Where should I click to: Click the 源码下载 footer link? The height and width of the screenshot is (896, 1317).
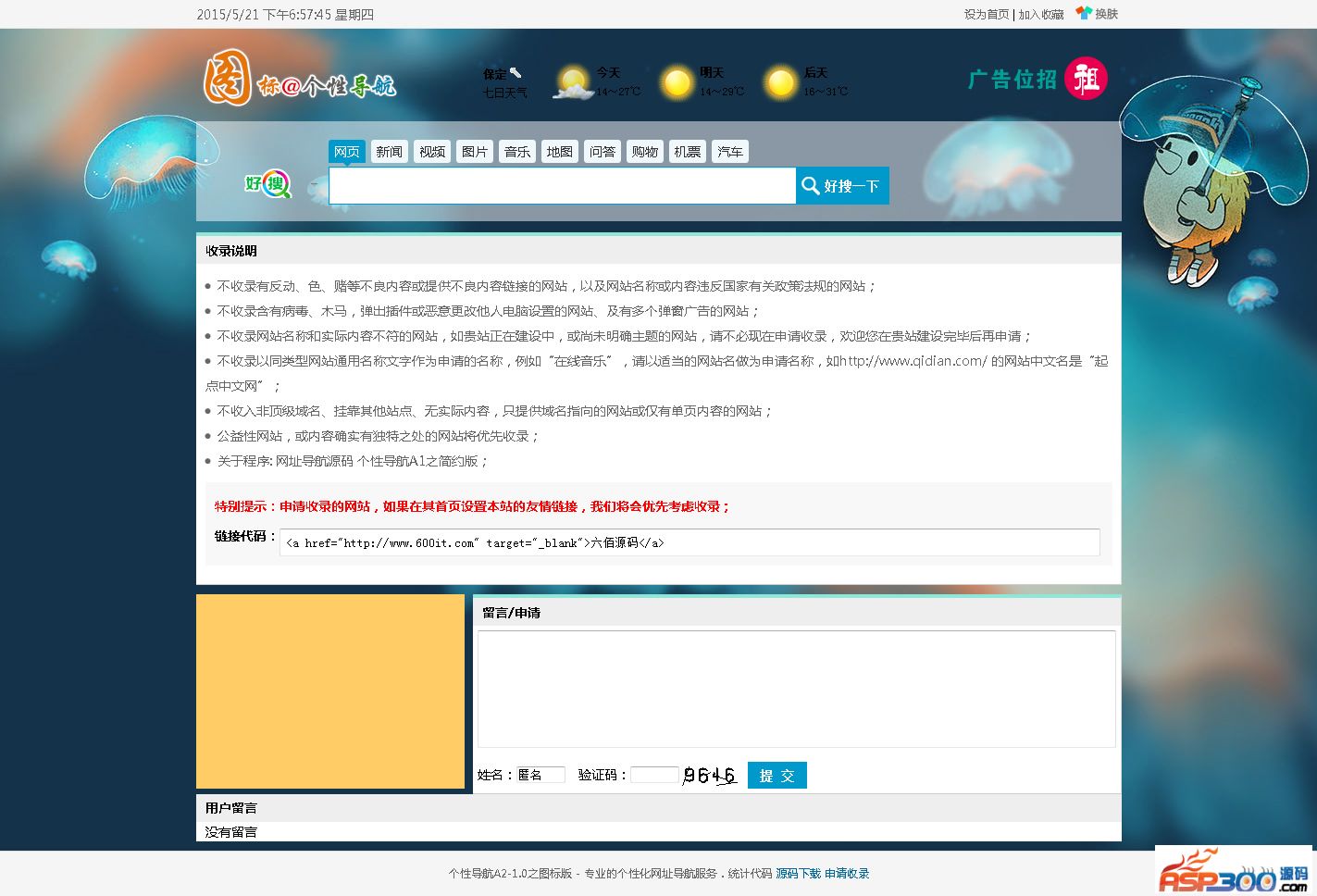(799, 874)
